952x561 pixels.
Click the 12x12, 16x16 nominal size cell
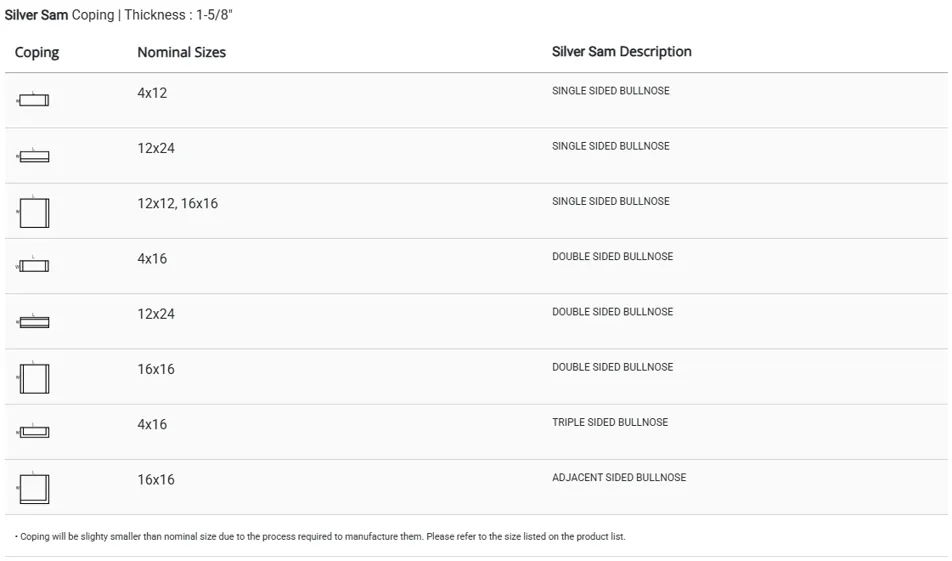[177, 203]
